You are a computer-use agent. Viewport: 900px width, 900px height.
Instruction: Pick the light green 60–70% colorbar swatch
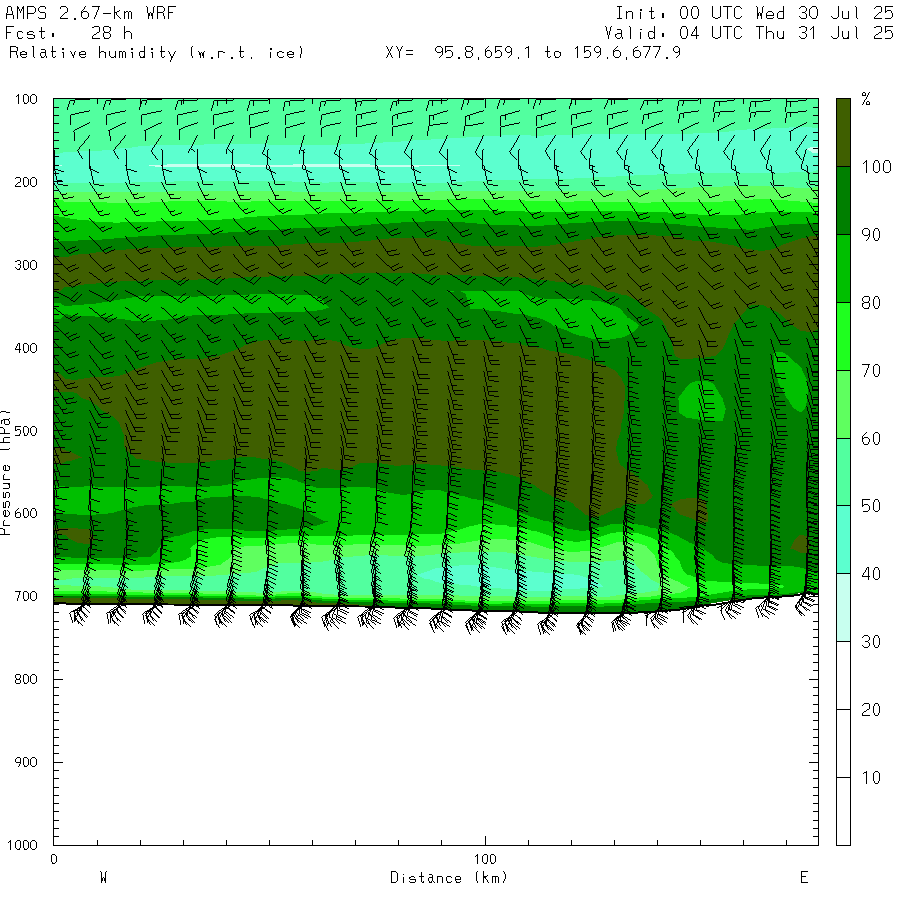click(x=843, y=404)
